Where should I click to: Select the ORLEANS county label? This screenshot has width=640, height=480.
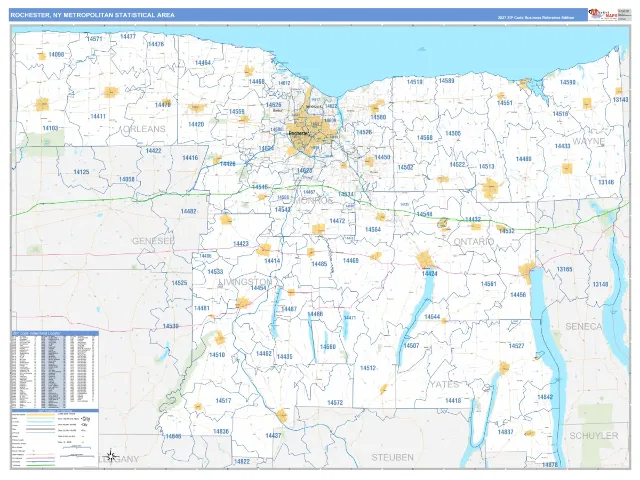coord(144,129)
